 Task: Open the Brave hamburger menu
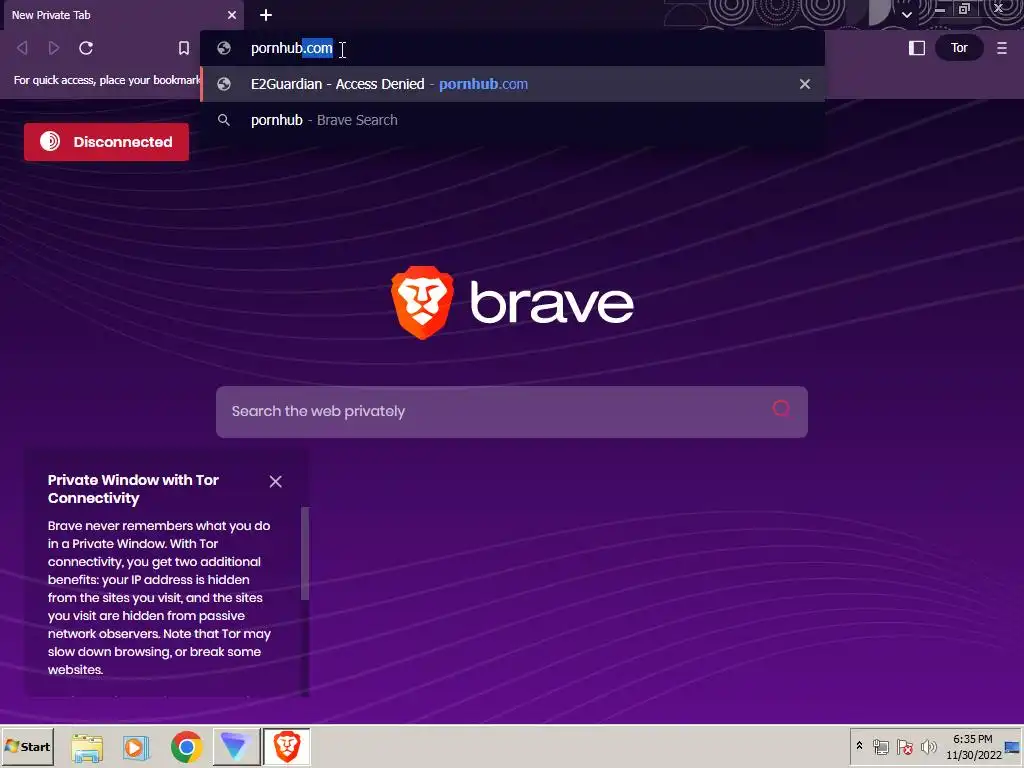tap(1002, 48)
